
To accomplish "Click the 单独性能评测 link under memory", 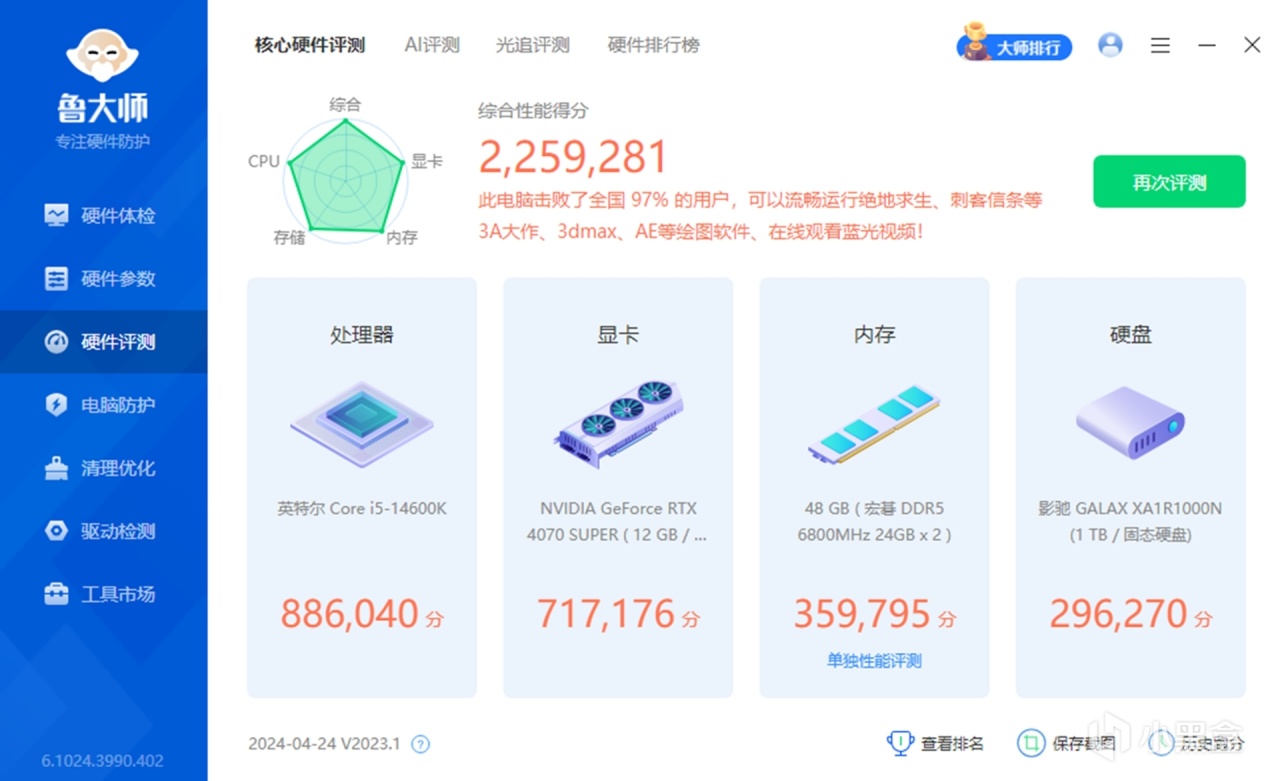I will pyautogui.click(x=874, y=661).
